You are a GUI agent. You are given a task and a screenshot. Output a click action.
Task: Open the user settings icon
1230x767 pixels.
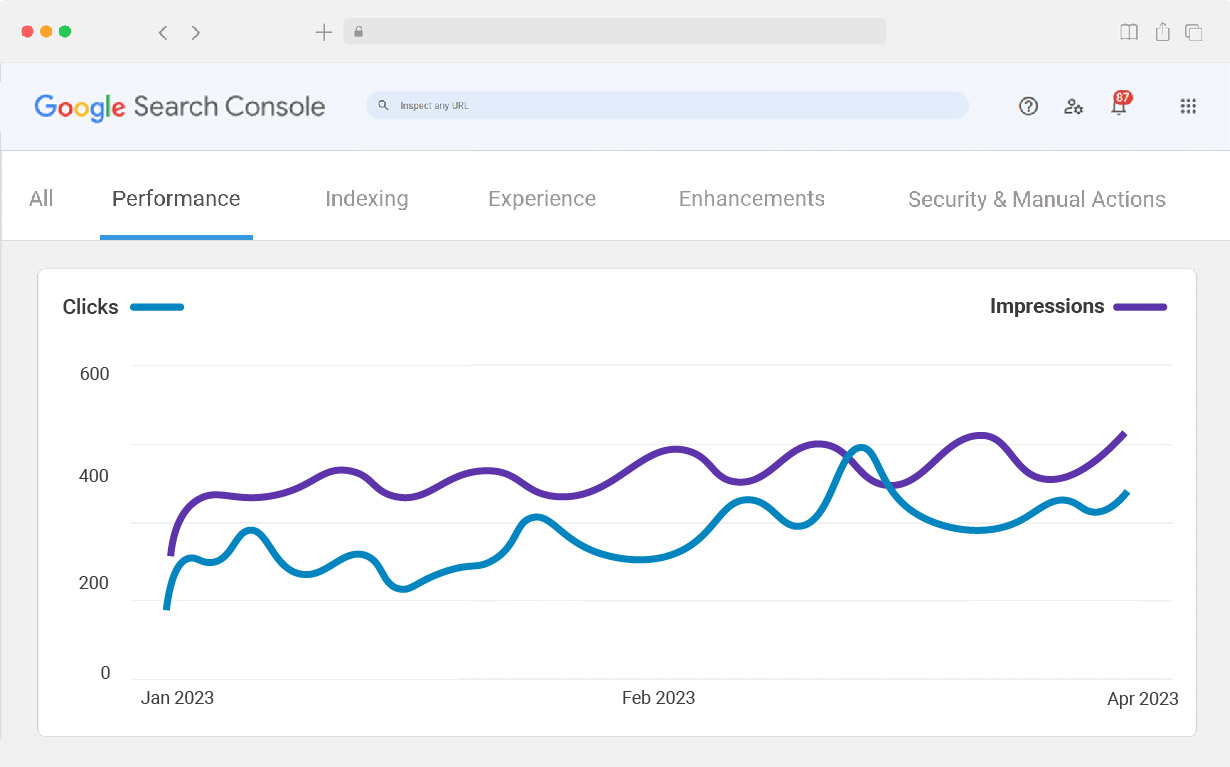(1073, 106)
